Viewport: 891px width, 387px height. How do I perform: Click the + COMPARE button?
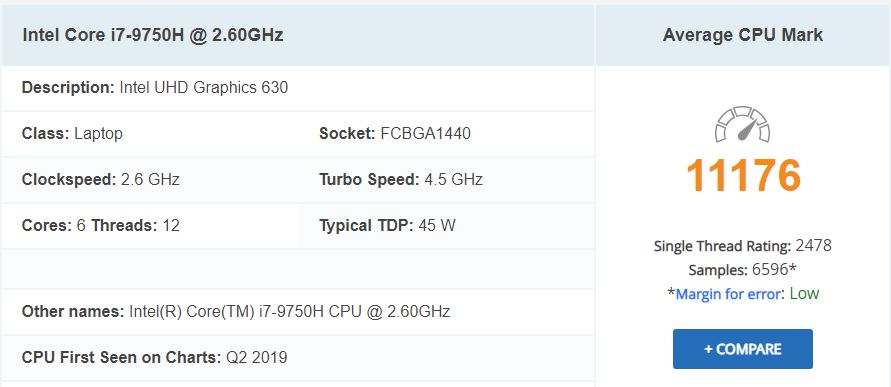[x=743, y=349]
